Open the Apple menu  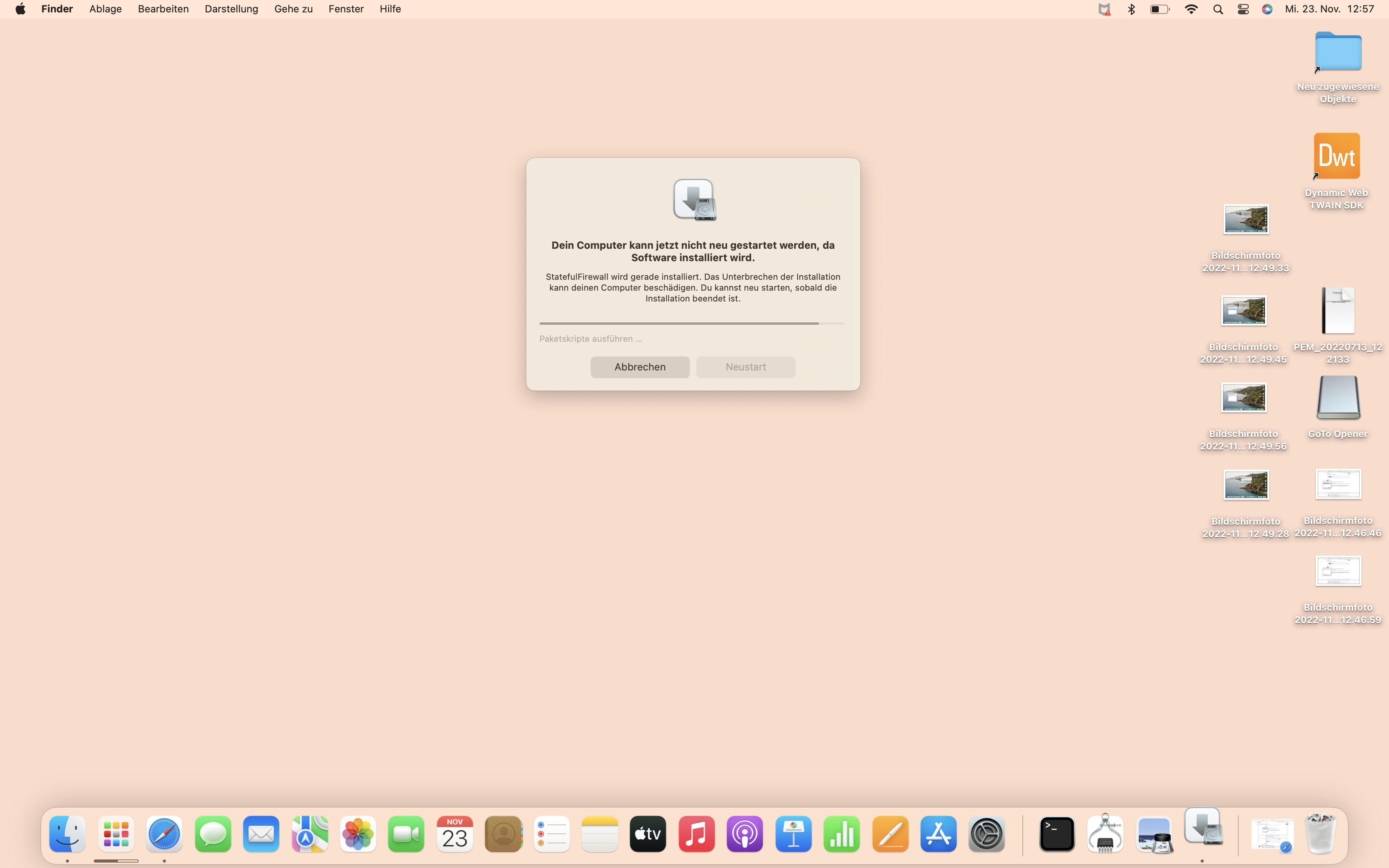(20, 9)
